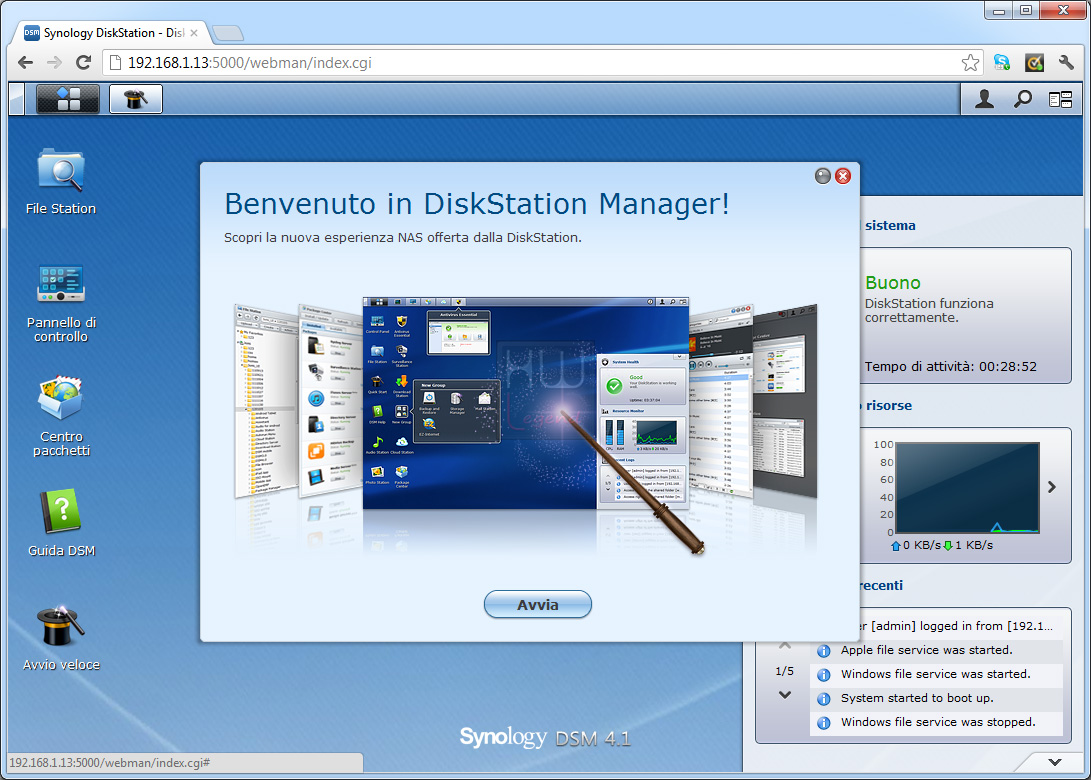Collapse the widgets panel with bottom chevron
The image size is (1091, 780).
tap(1055, 762)
